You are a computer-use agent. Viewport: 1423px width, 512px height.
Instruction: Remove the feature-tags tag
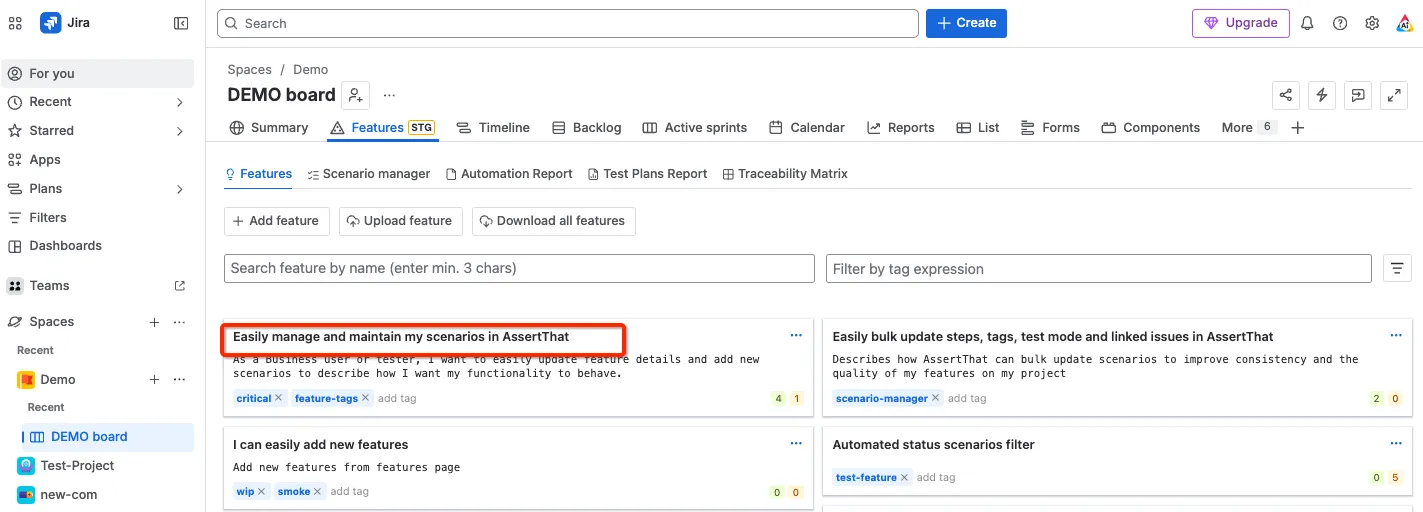(x=366, y=398)
